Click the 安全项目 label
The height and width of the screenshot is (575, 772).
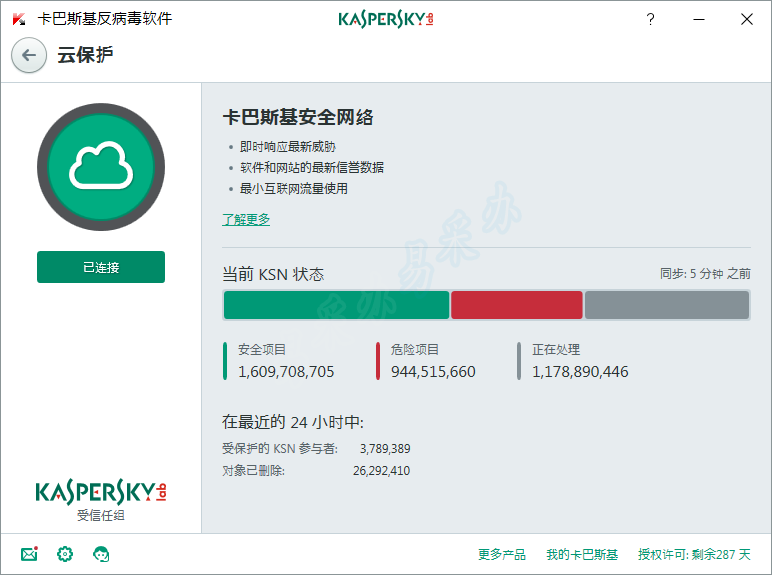(x=262, y=350)
